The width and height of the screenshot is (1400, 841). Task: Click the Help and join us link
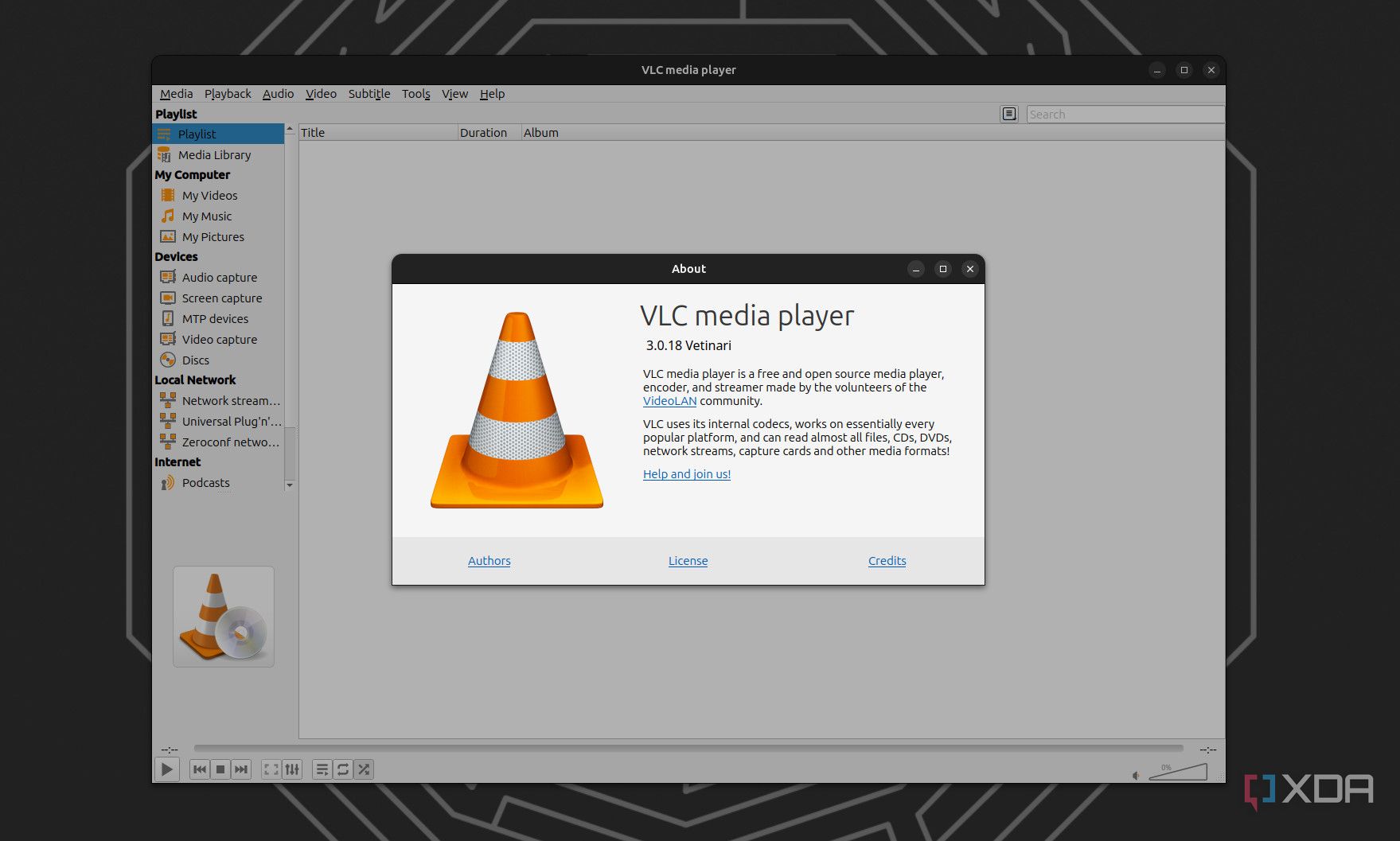click(x=686, y=473)
